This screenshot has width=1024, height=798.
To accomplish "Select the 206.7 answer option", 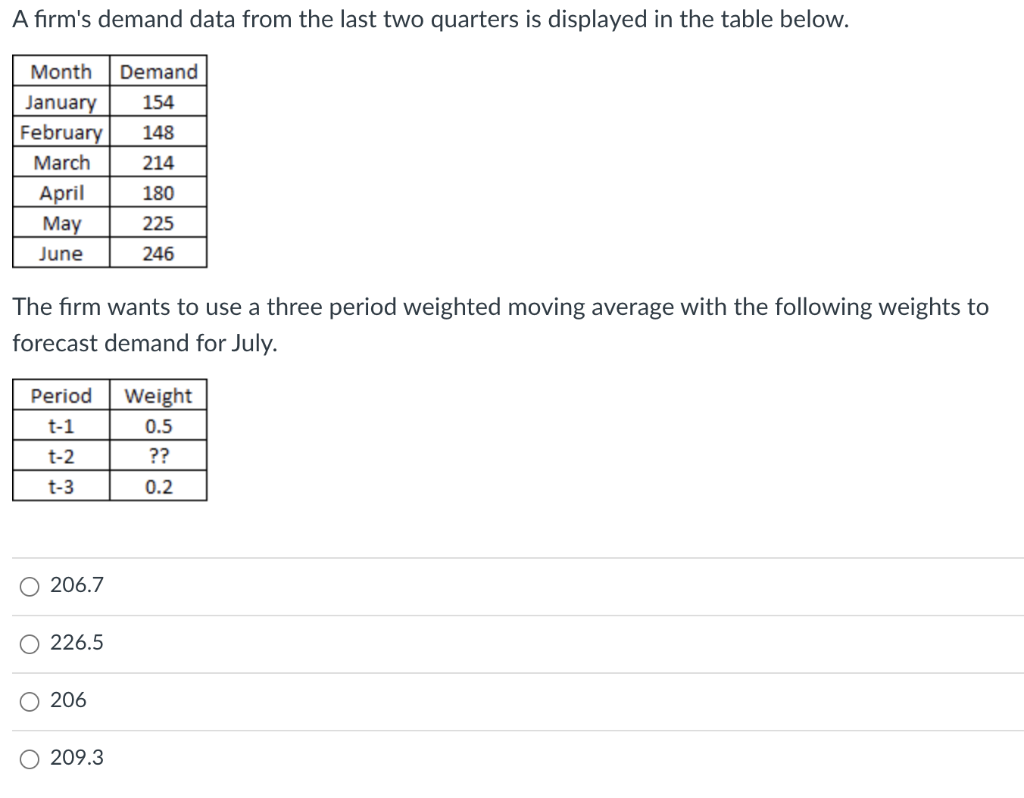I will [x=27, y=586].
